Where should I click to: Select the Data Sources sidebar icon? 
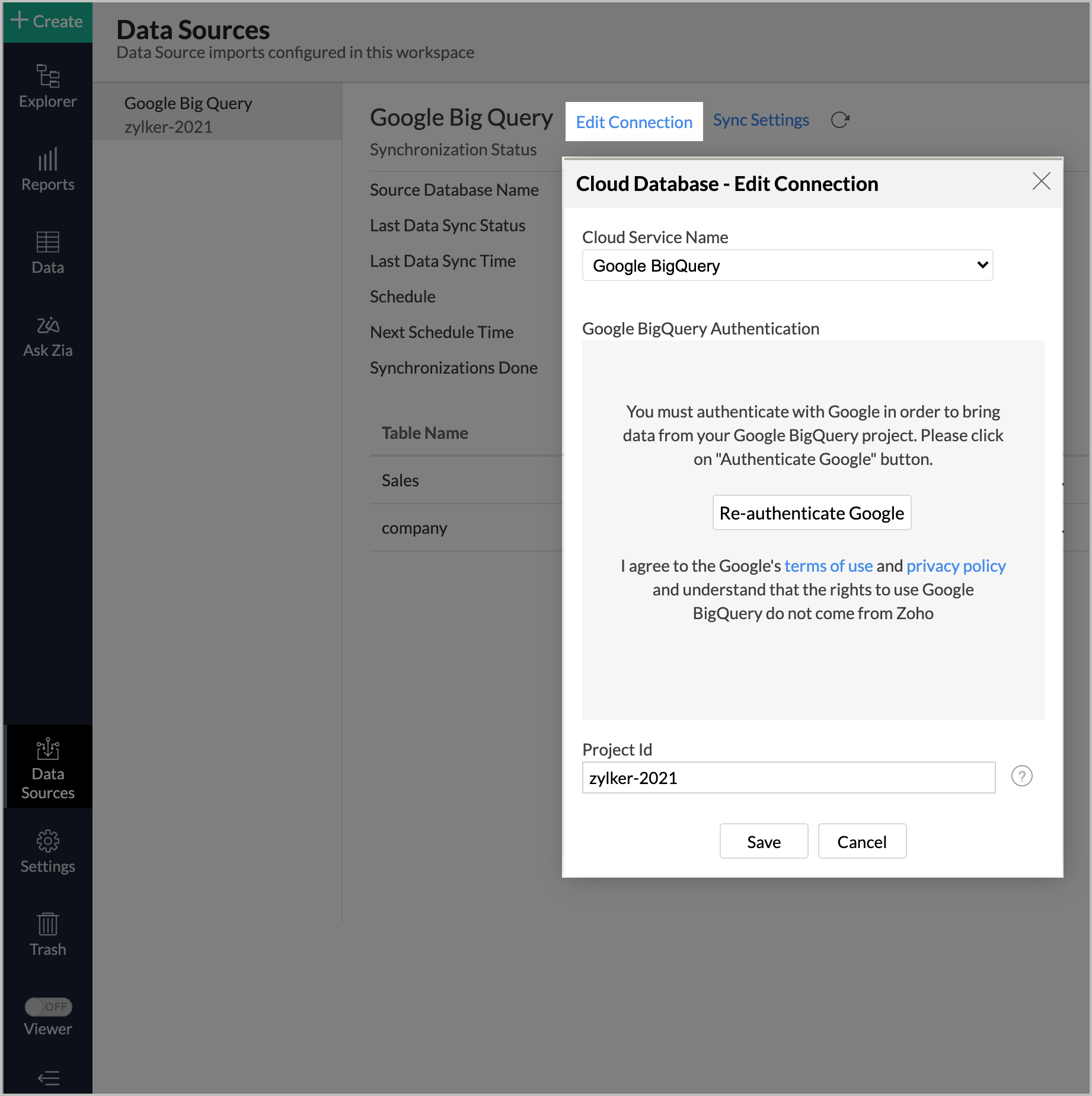[47, 766]
